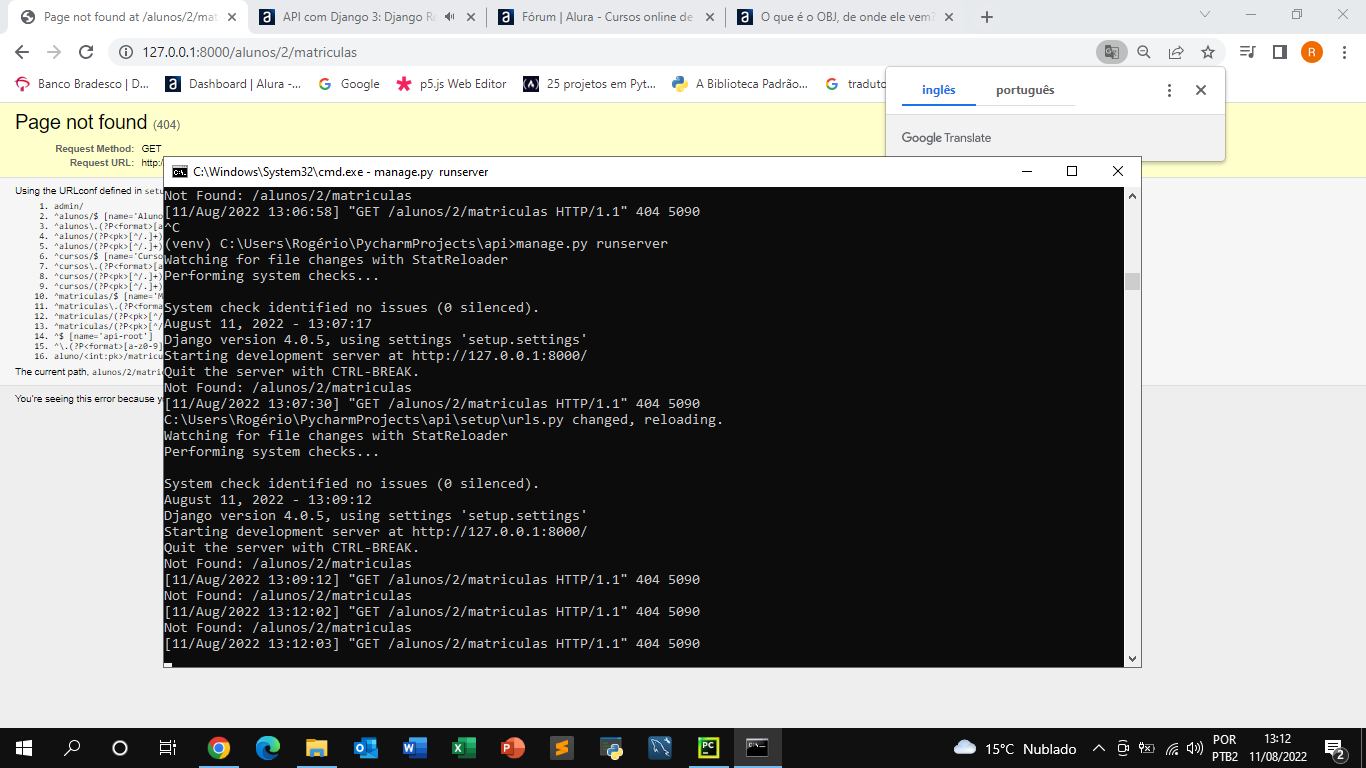Open File Explorer from the taskbar
The height and width of the screenshot is (768, 1366).
[317, 748]
